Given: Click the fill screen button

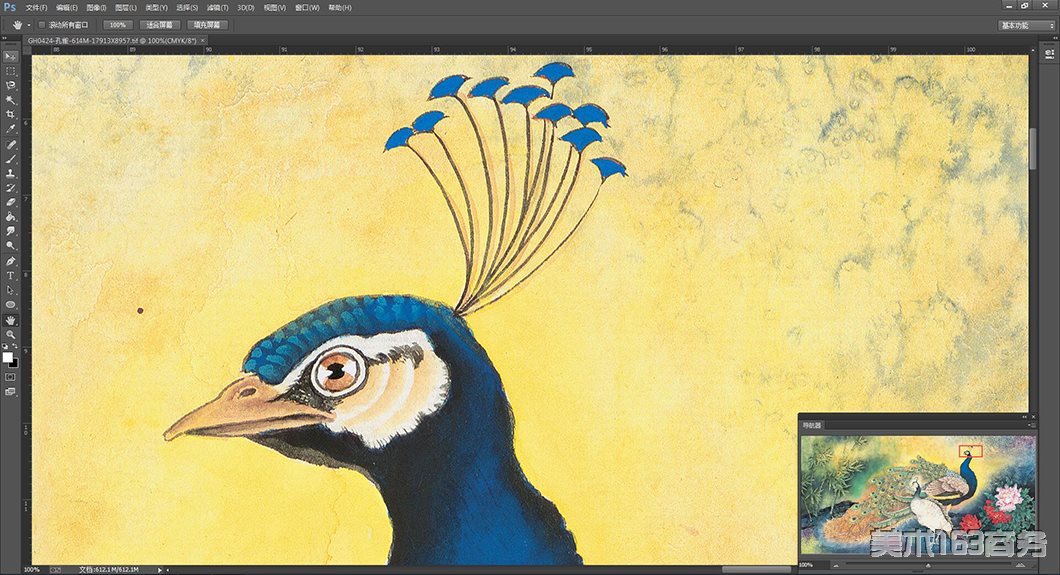Looking at the screenshot, I should (x=207, y=25).
